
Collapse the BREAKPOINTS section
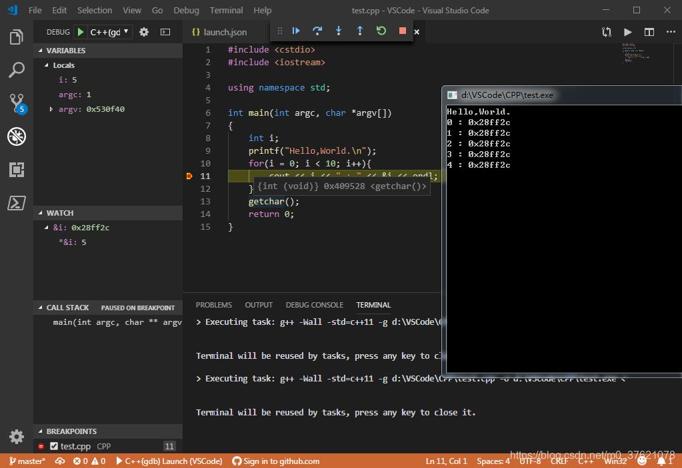(108, 431)
